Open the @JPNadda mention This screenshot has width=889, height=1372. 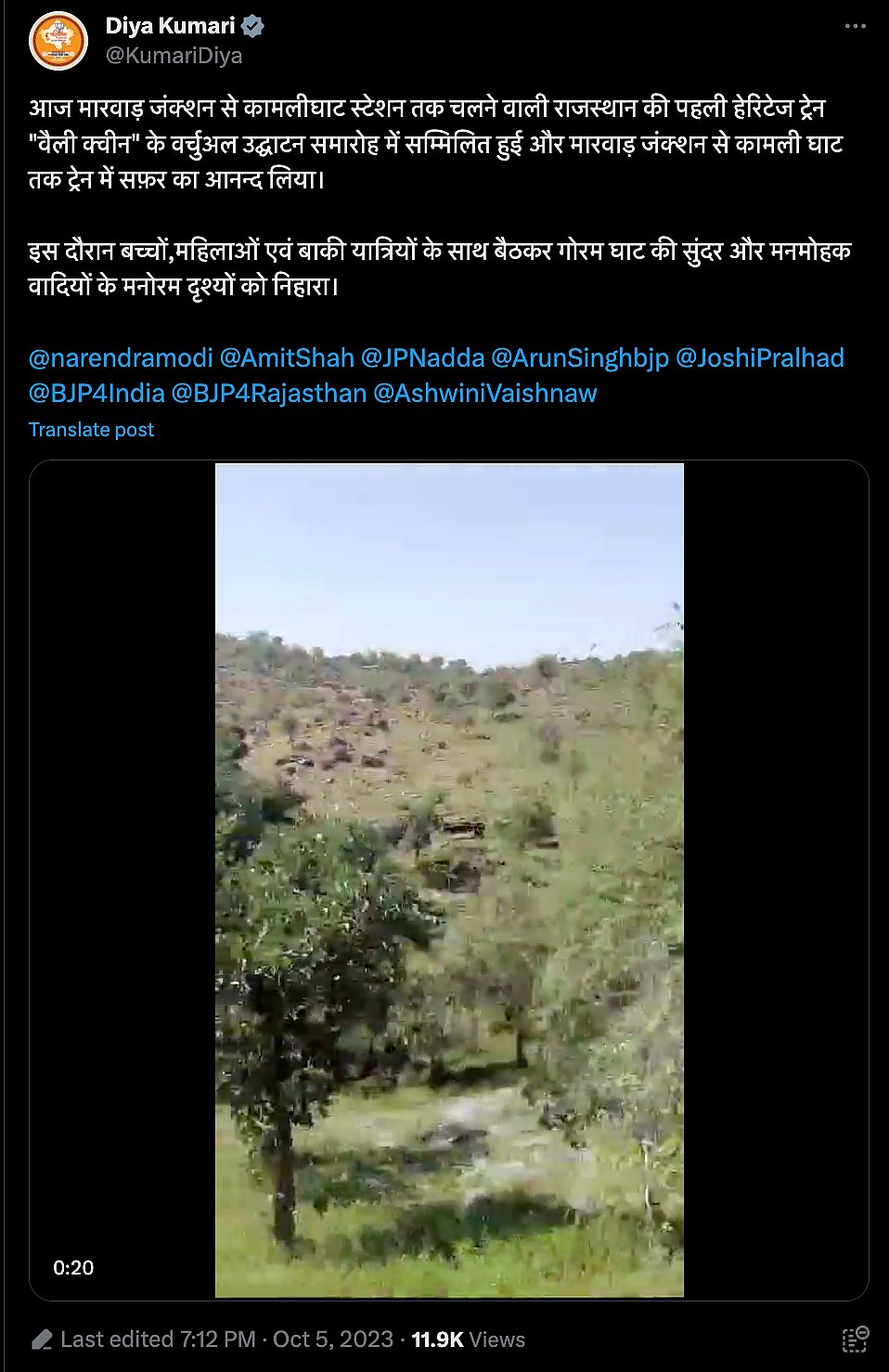pyautogui.click(x=422, y=358)
